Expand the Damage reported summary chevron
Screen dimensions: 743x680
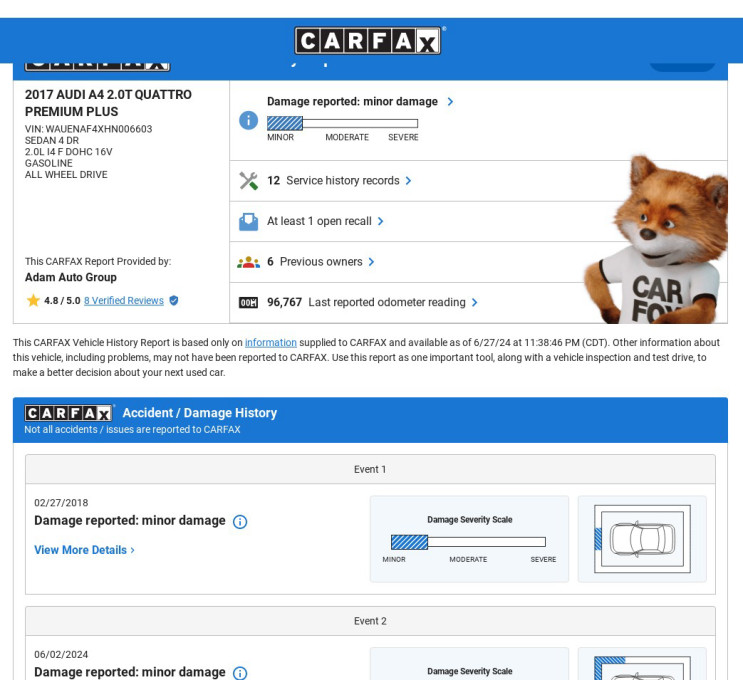(450, 102)
